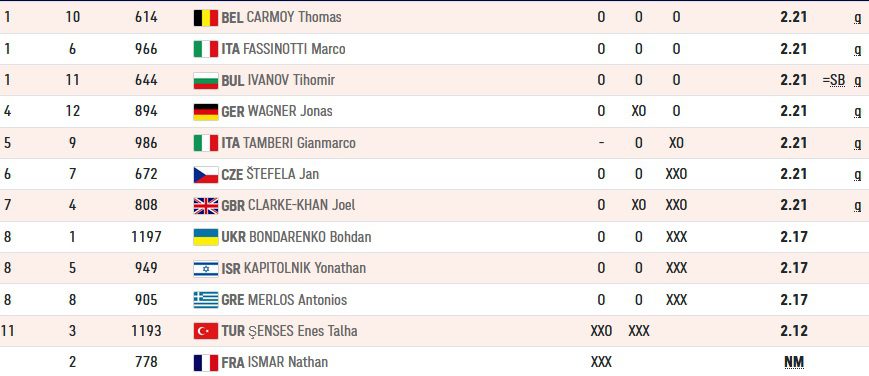
Task: Open athlete CARMOY Thomas
Action: (x=294, y=17)
